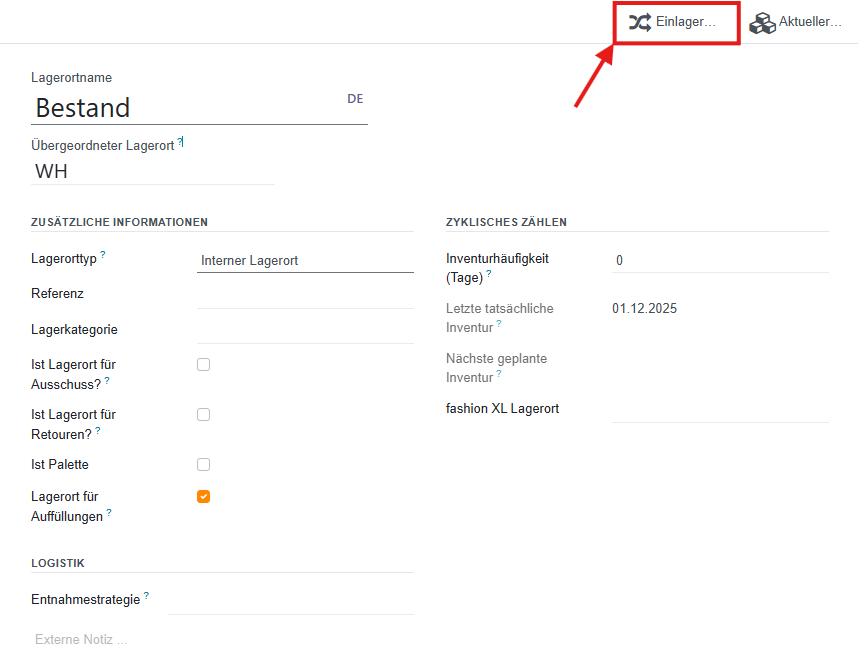Click help icon next to Inventurhäufigkeit (Tage)
The height and width of the screenshot is (671, 858).
click(489, 274)
